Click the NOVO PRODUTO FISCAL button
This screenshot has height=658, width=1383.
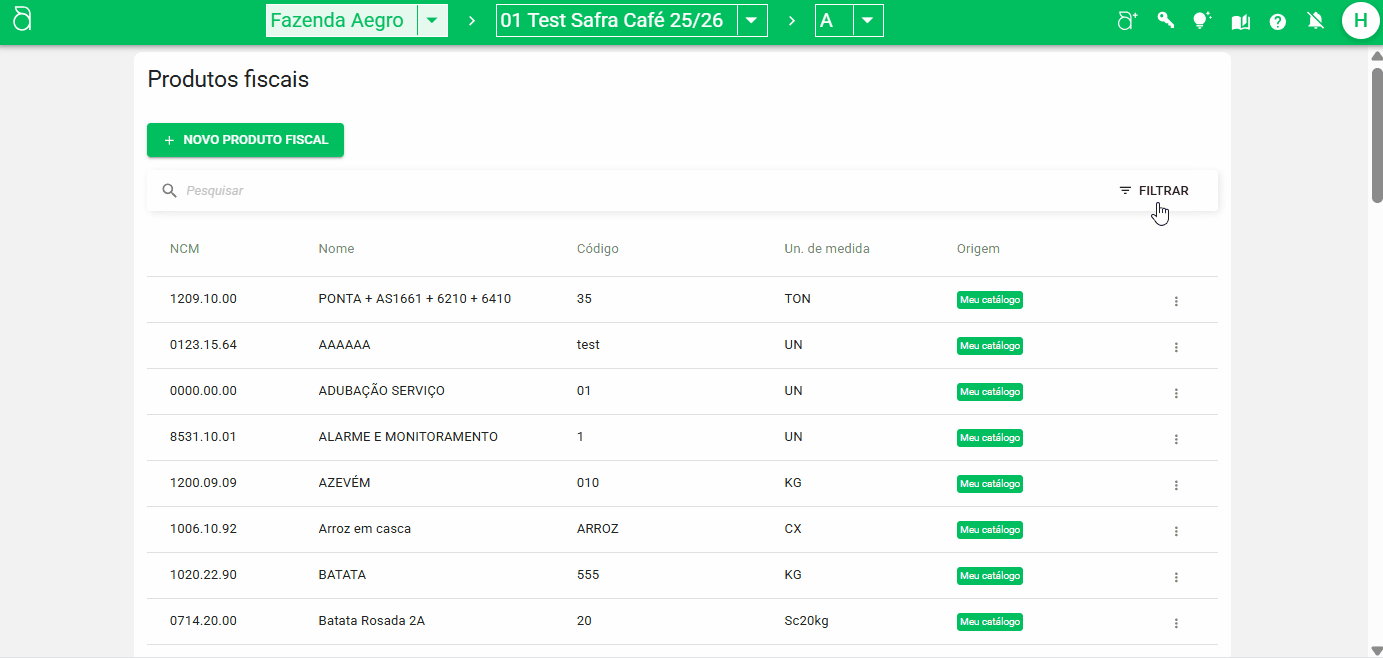click(245, 140)
